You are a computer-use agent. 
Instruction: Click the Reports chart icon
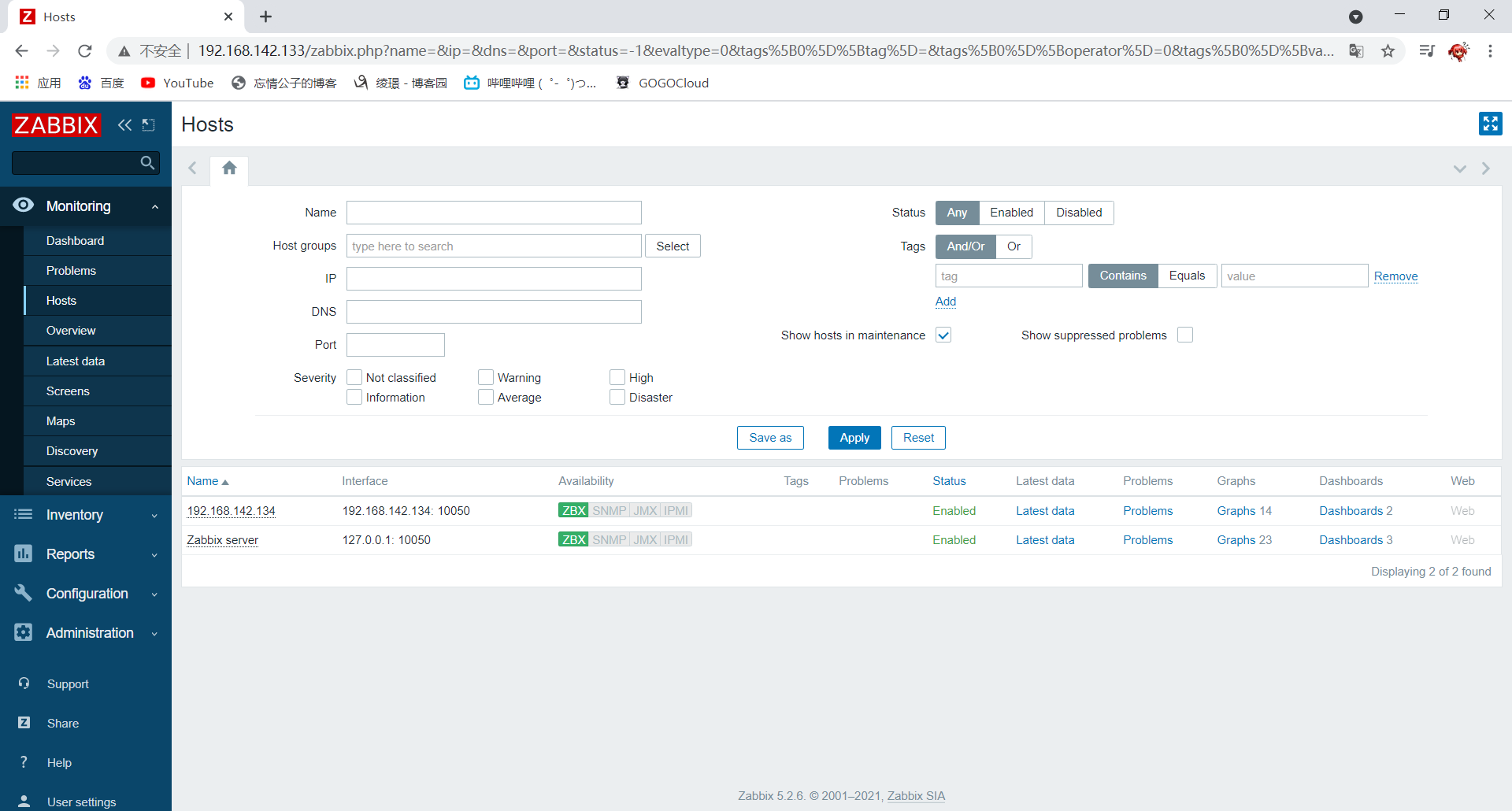(24, 554)
